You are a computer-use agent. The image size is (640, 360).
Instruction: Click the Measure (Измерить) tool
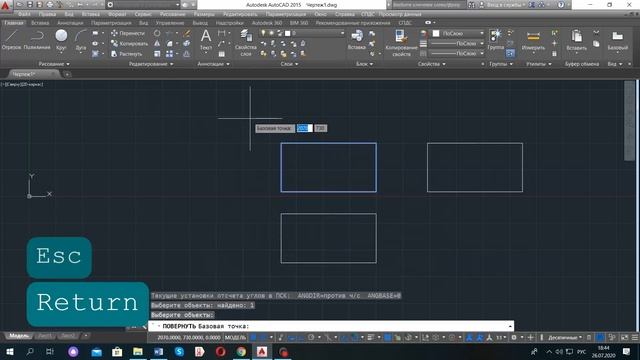[533, 40]
